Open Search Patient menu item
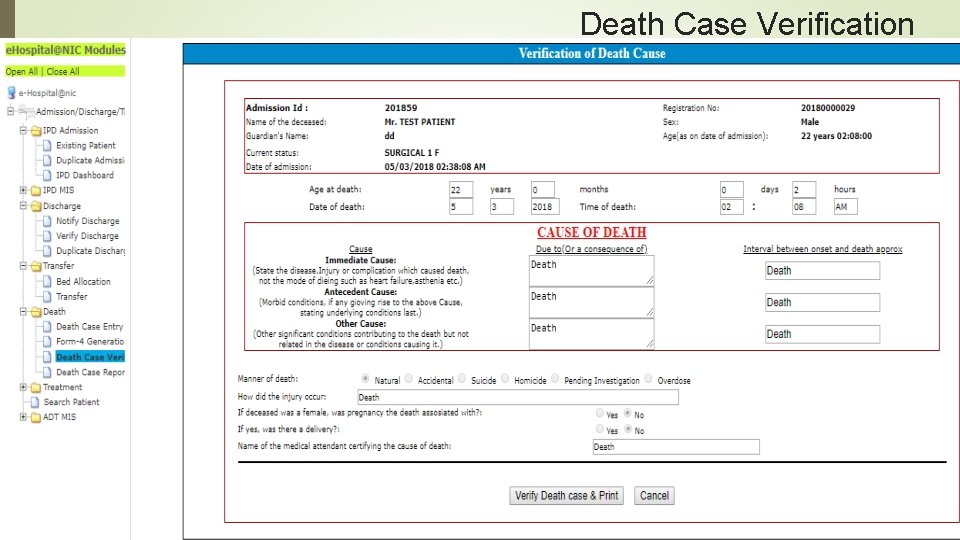 71,402
